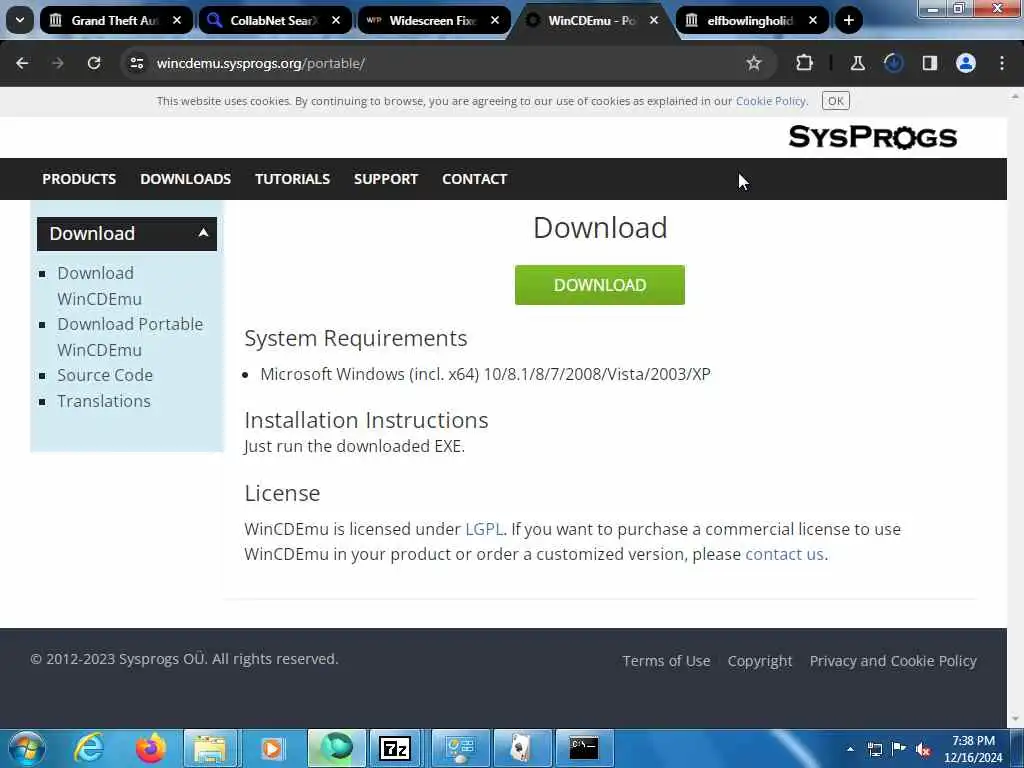1024x768 pixels.
Task: Open 7-Zip from the taskbar
Action: pyautogui.click(x=395, y=748)
